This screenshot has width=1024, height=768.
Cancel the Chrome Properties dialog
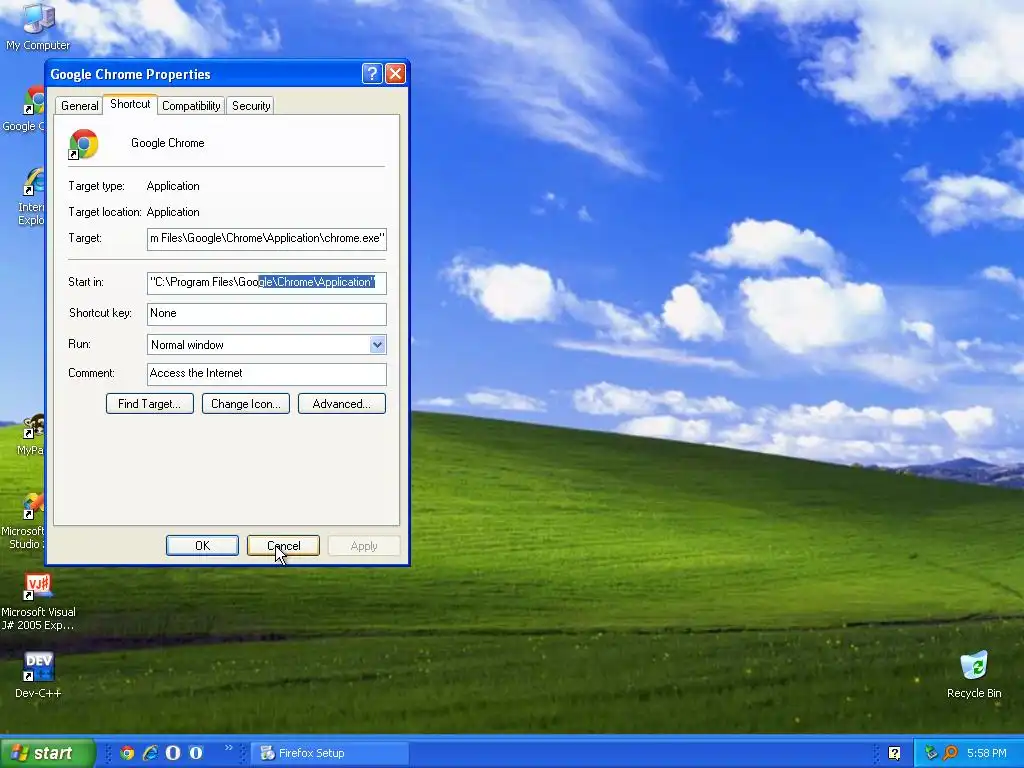click(283, 546)
